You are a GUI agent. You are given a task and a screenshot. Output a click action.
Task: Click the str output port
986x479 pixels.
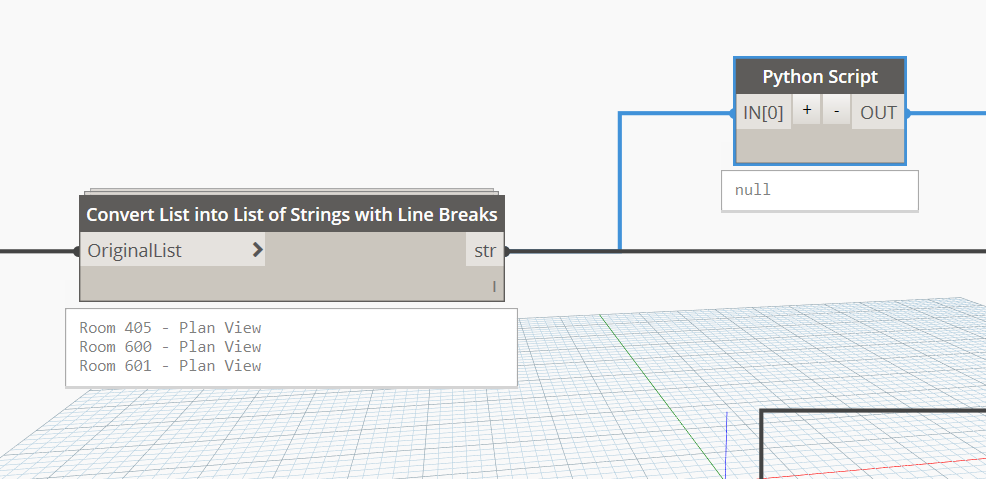485,250
